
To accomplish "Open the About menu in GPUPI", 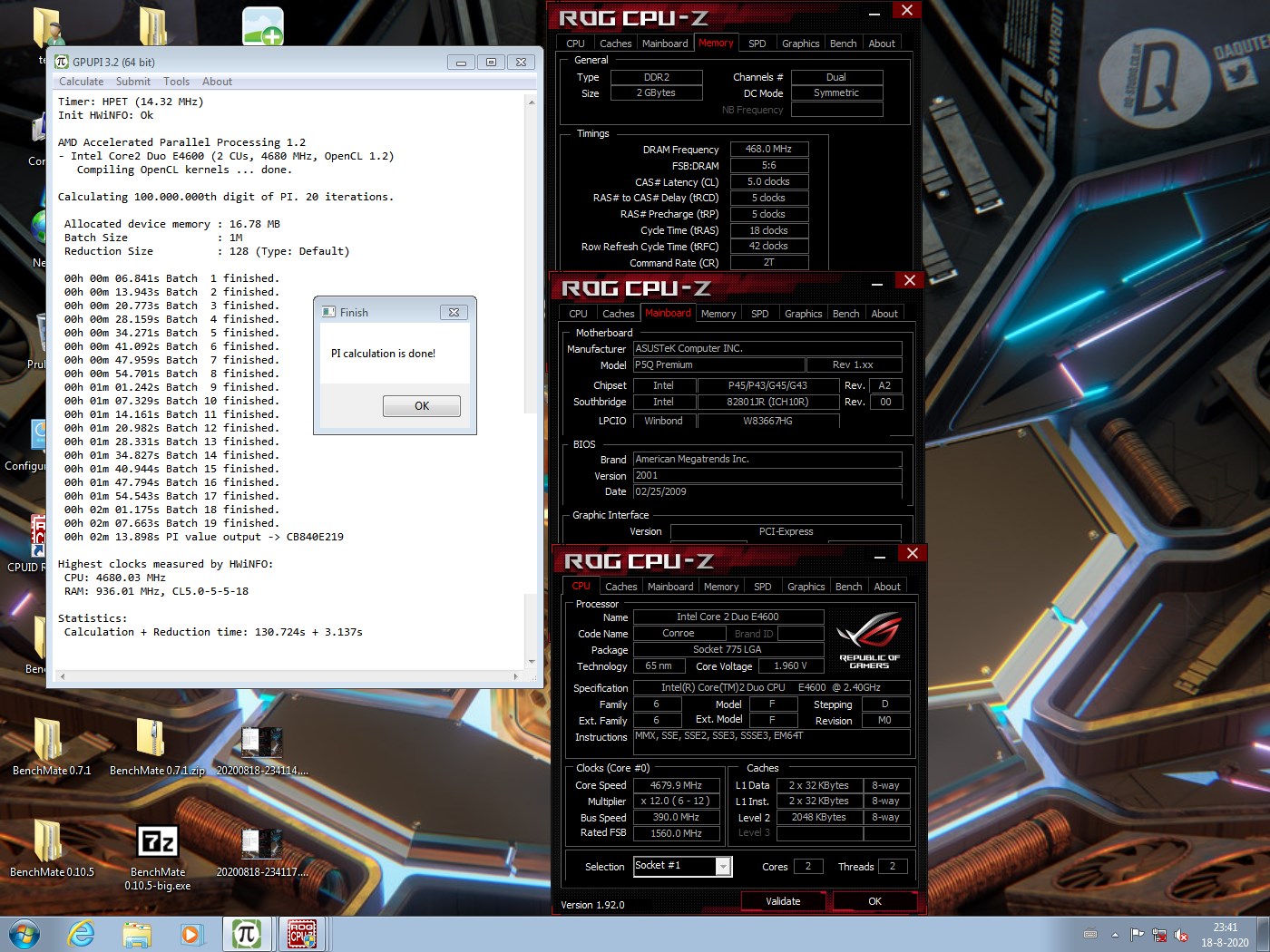I will [x=217, y=82].
